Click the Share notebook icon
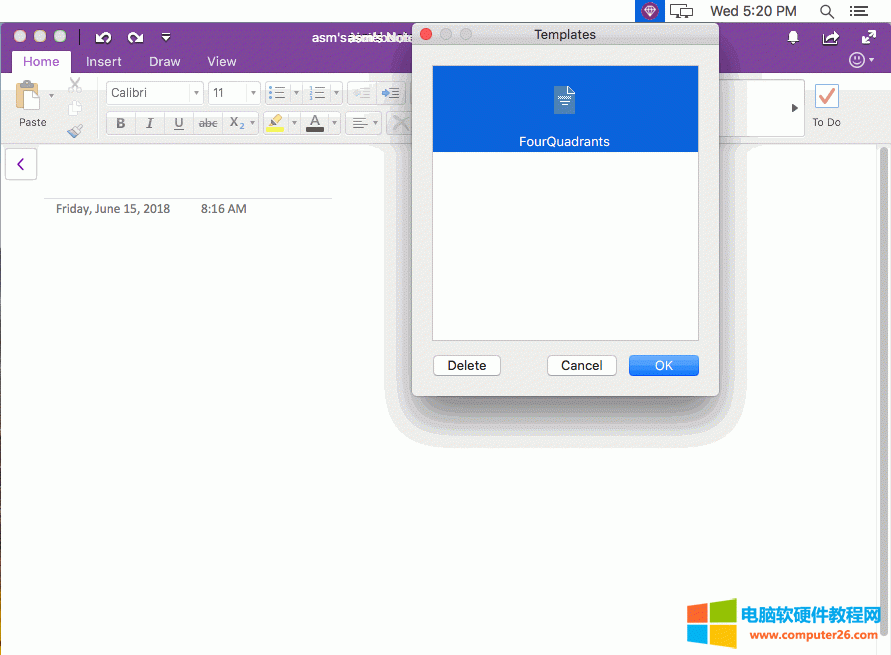This screenshot has height=655, width=891. [x=831, y=37]
